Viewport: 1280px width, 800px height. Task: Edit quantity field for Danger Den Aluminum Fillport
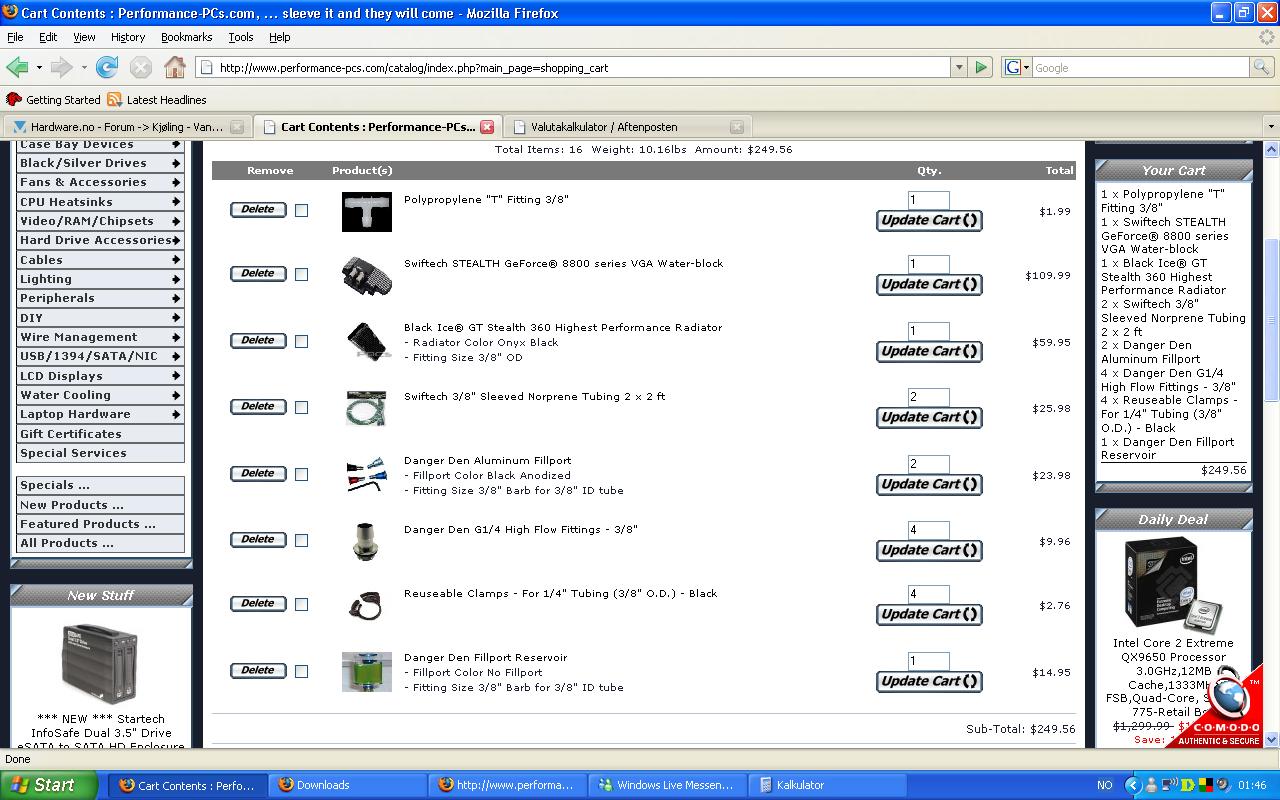point(928,464)
